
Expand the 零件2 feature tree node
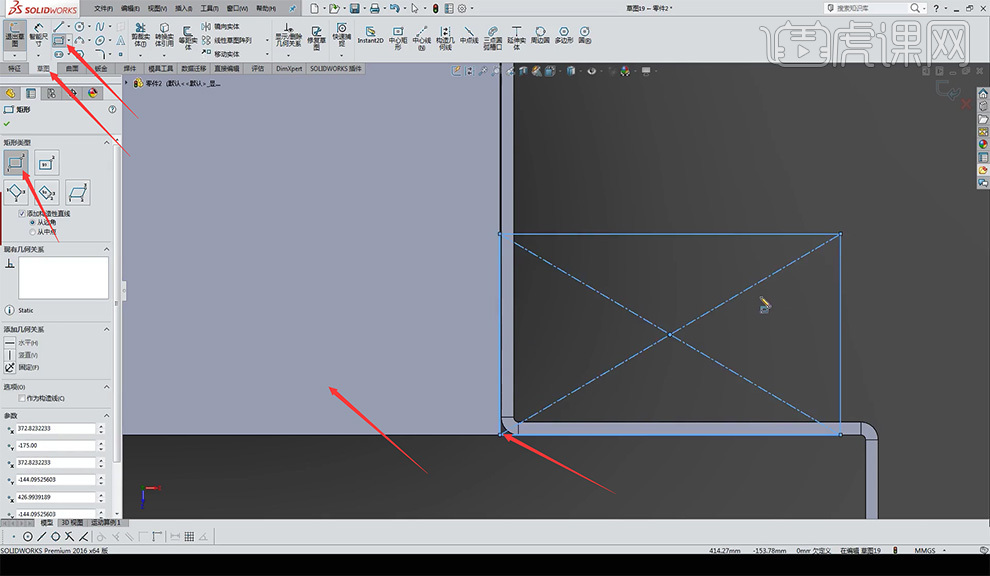pyautogui.click(x=127, y=83)
